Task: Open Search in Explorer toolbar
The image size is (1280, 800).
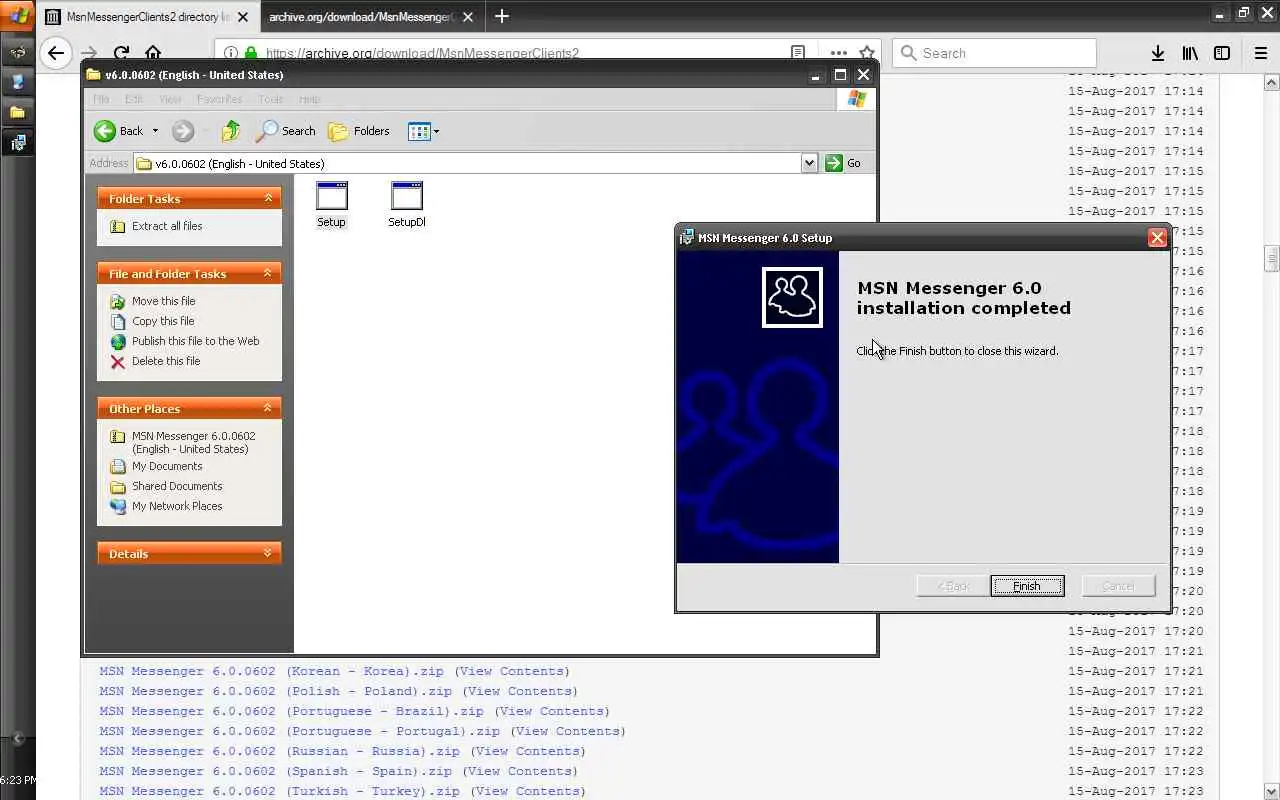Action: coord(286,131)
